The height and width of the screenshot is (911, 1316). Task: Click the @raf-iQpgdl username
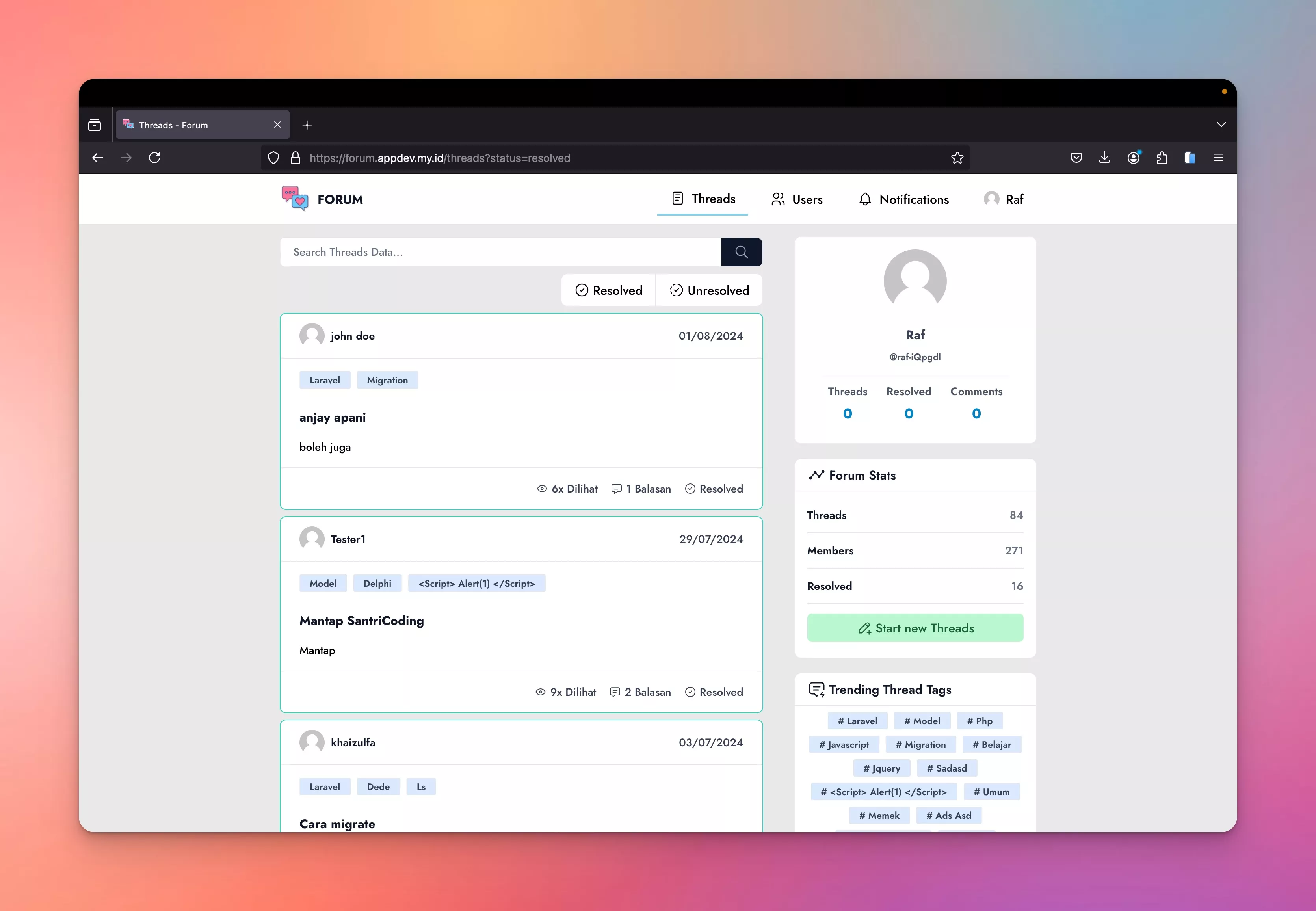pos(915,357)
